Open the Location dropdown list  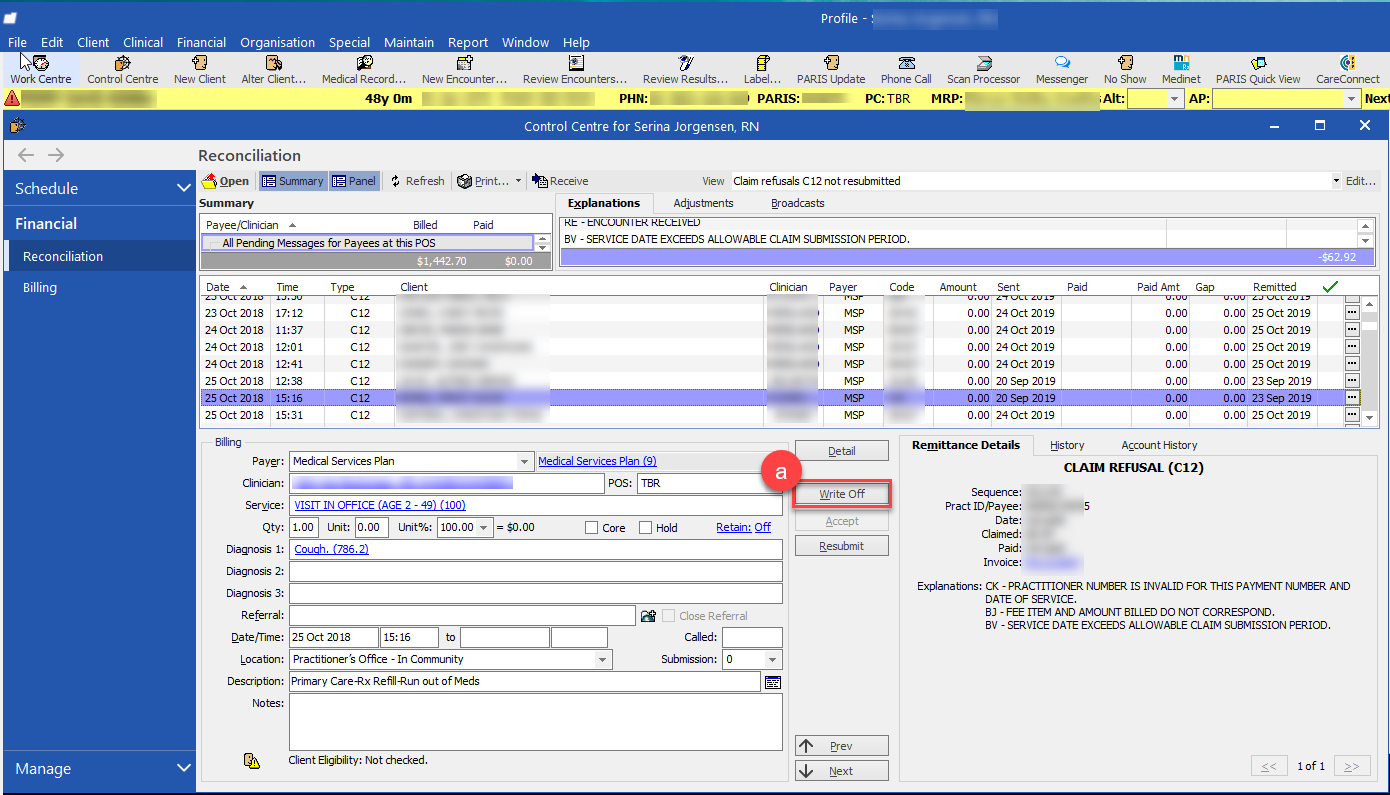click(x=602, y=660)
